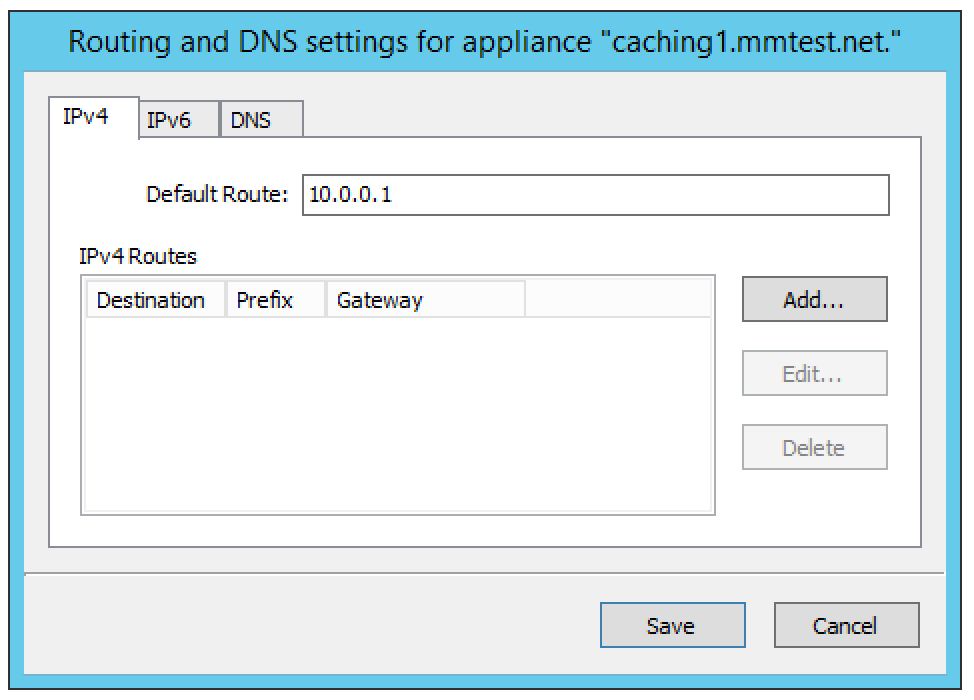974x700 pixels.
Task: Click the "Default Route:" label
Action: [217, 194]
